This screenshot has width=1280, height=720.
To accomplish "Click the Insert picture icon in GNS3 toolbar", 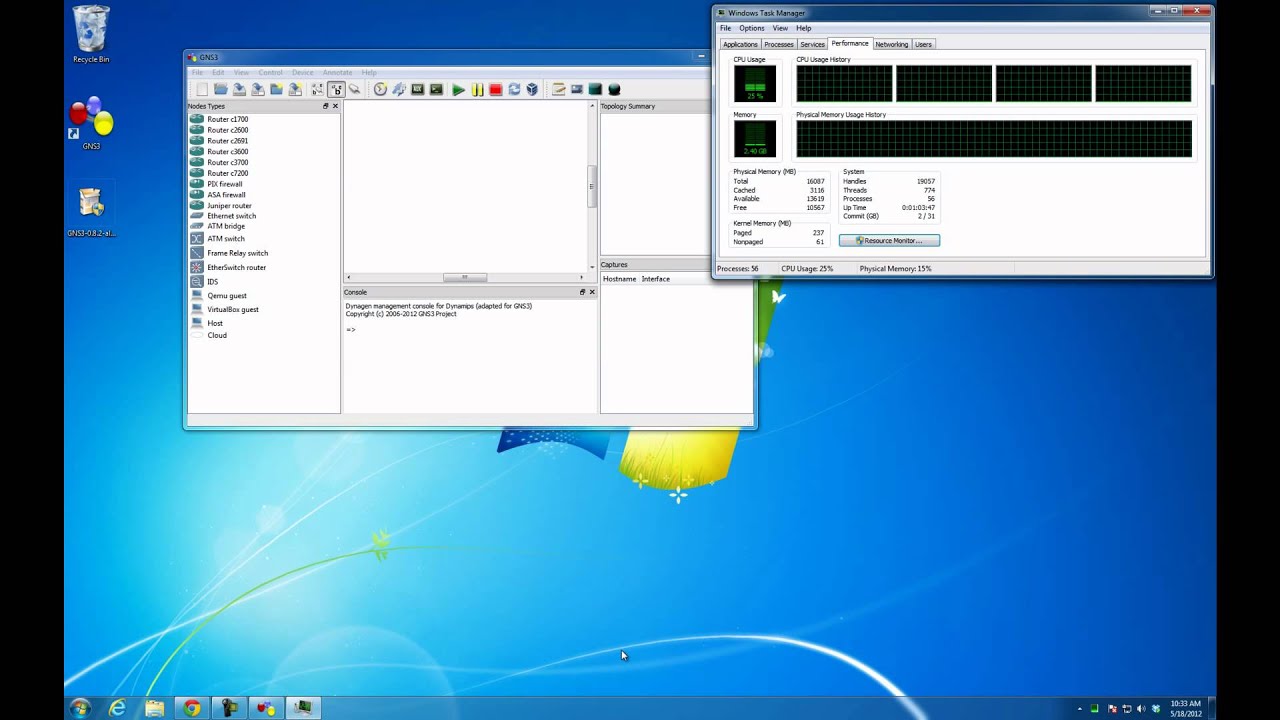I will point(577,89).
